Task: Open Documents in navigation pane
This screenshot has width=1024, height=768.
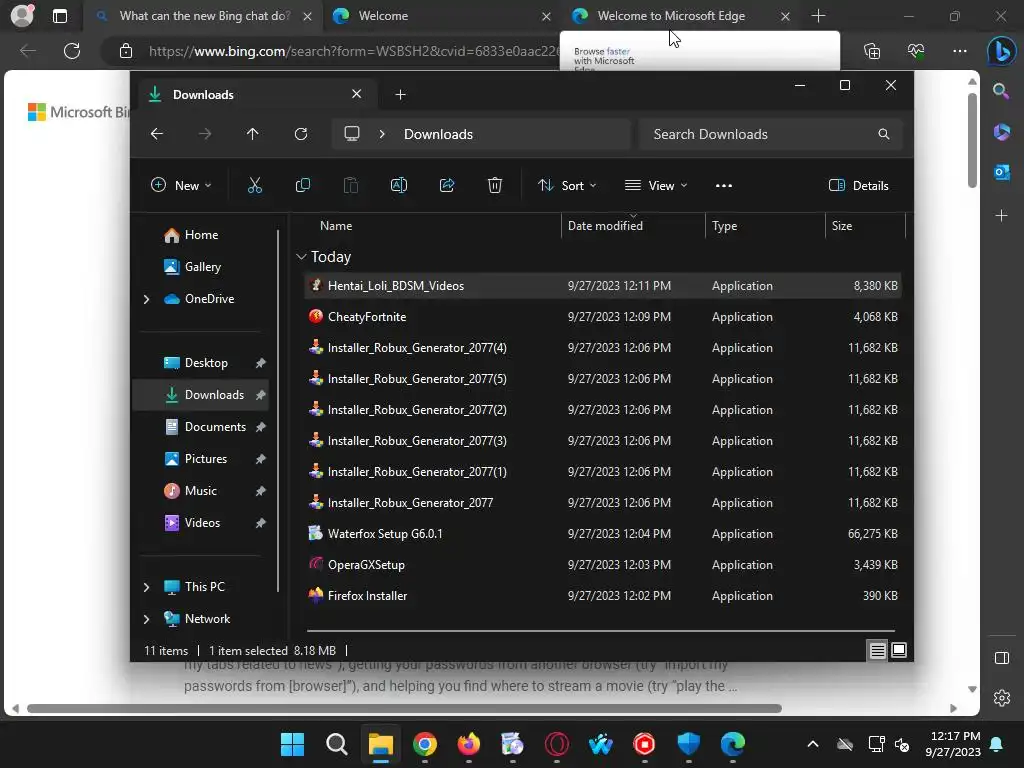Action: (201, 427)
